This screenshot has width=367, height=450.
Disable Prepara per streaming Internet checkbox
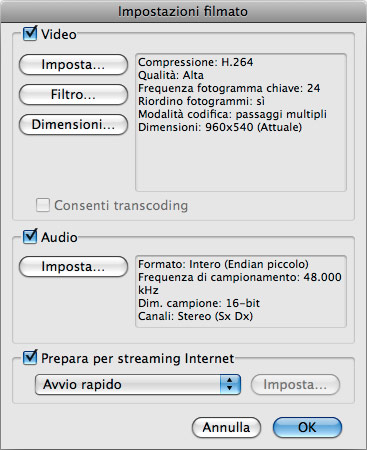point(30,358)
